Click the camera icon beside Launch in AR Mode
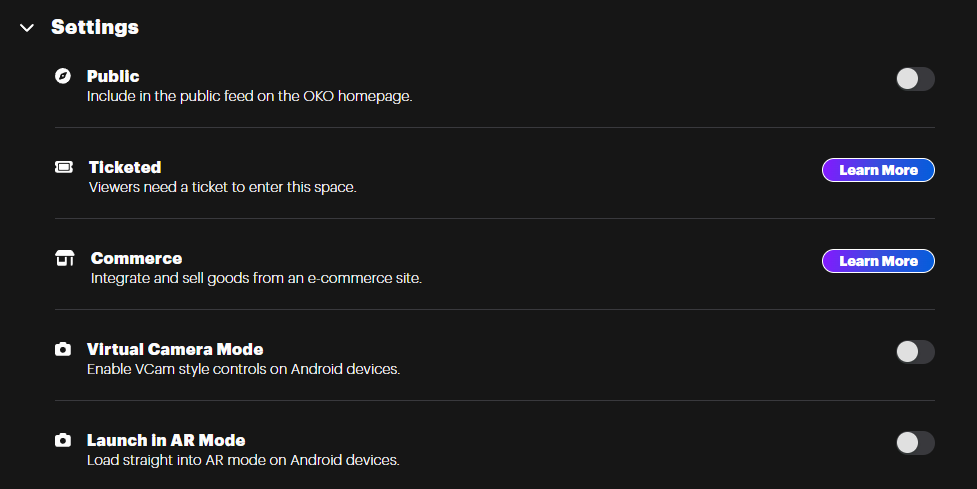Screen dimensions: 977x489 63,440
